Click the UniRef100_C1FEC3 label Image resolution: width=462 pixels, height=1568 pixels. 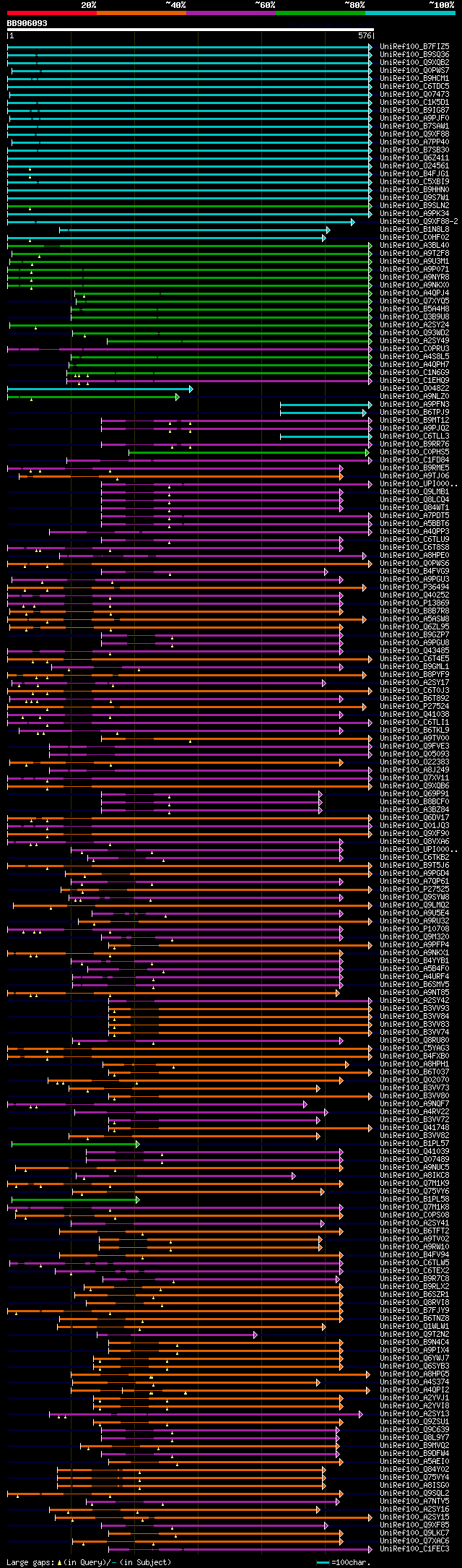[x=414, y=1548]
